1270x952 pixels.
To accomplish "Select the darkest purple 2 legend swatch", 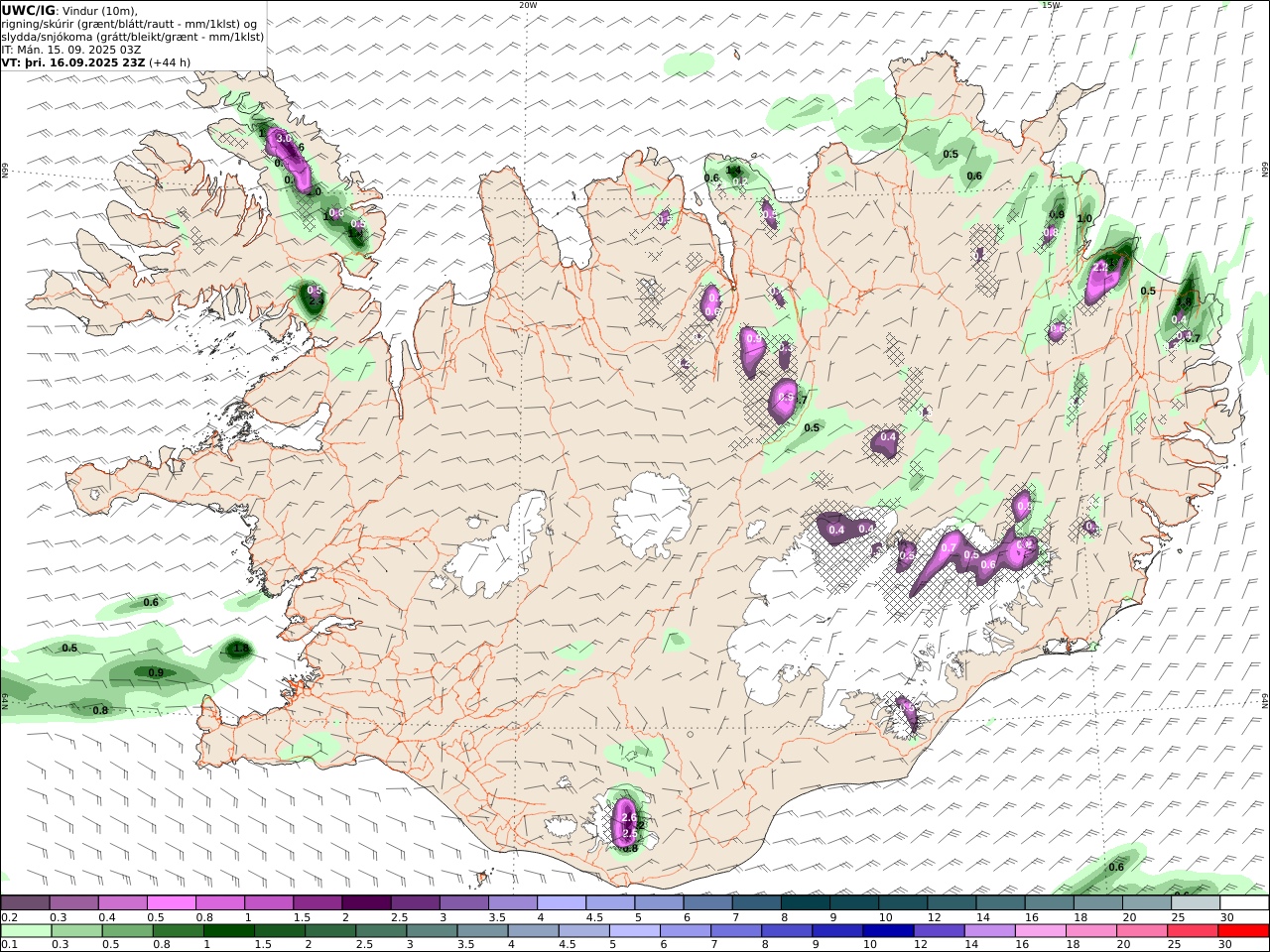I will (x=365, y=903).
